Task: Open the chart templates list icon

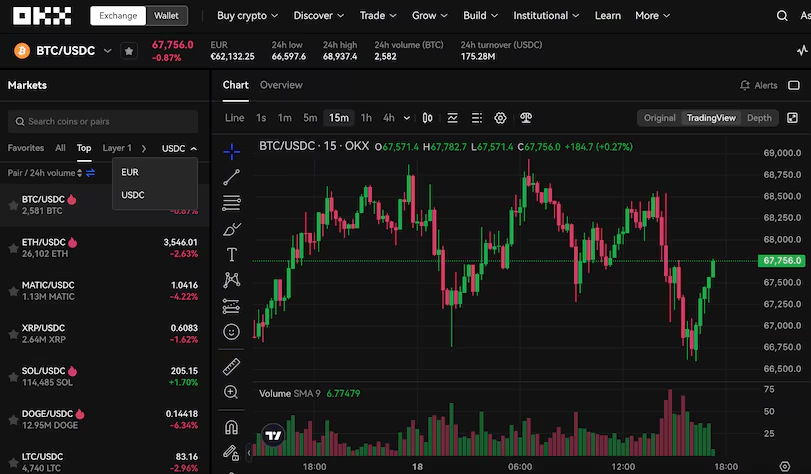Action: 476,118
